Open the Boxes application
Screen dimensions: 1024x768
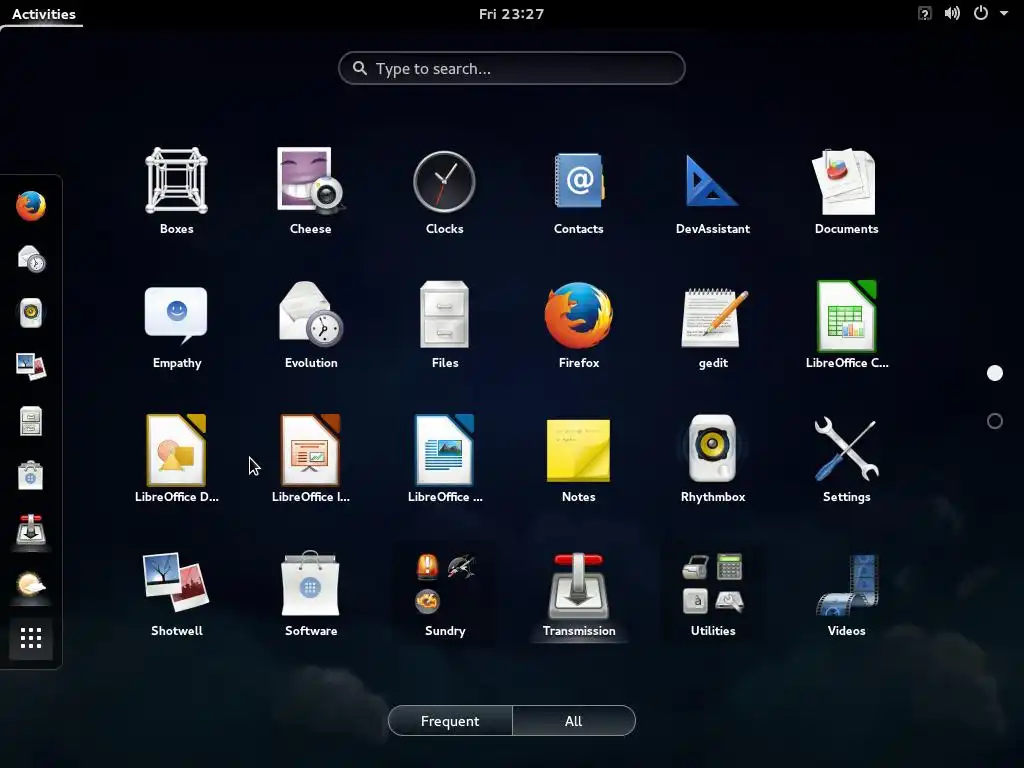[x=176, y=191]
